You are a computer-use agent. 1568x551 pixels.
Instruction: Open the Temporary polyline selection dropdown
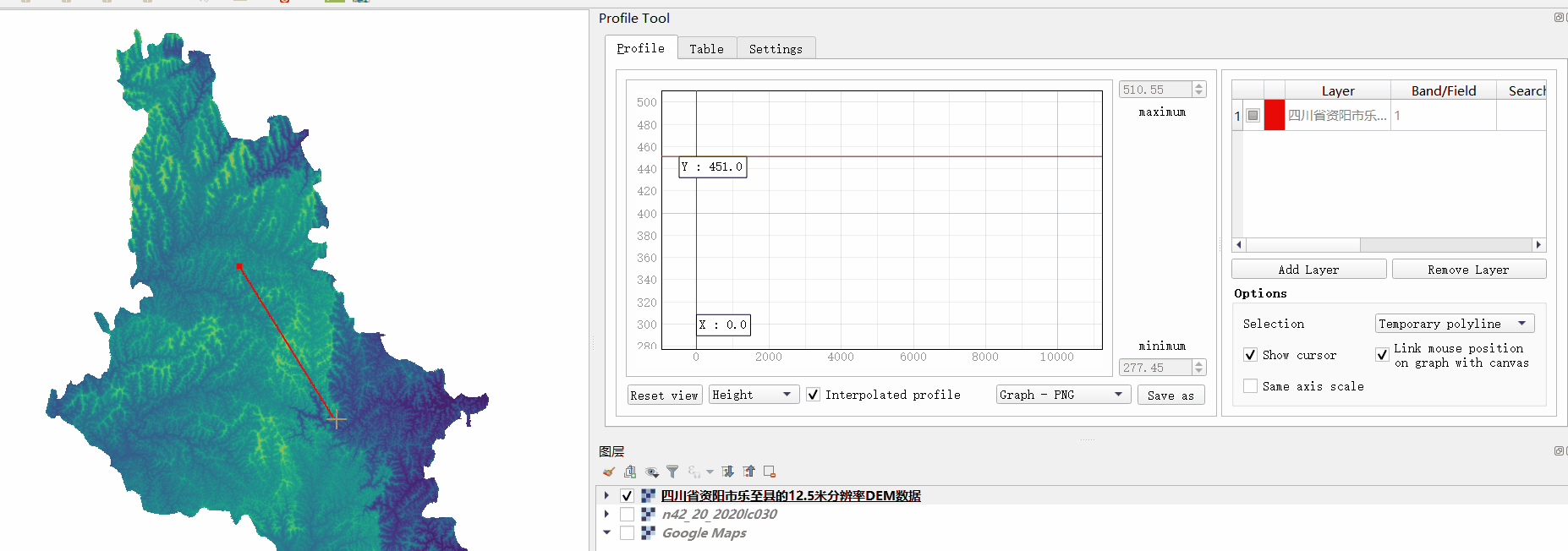click(1455, 324)
